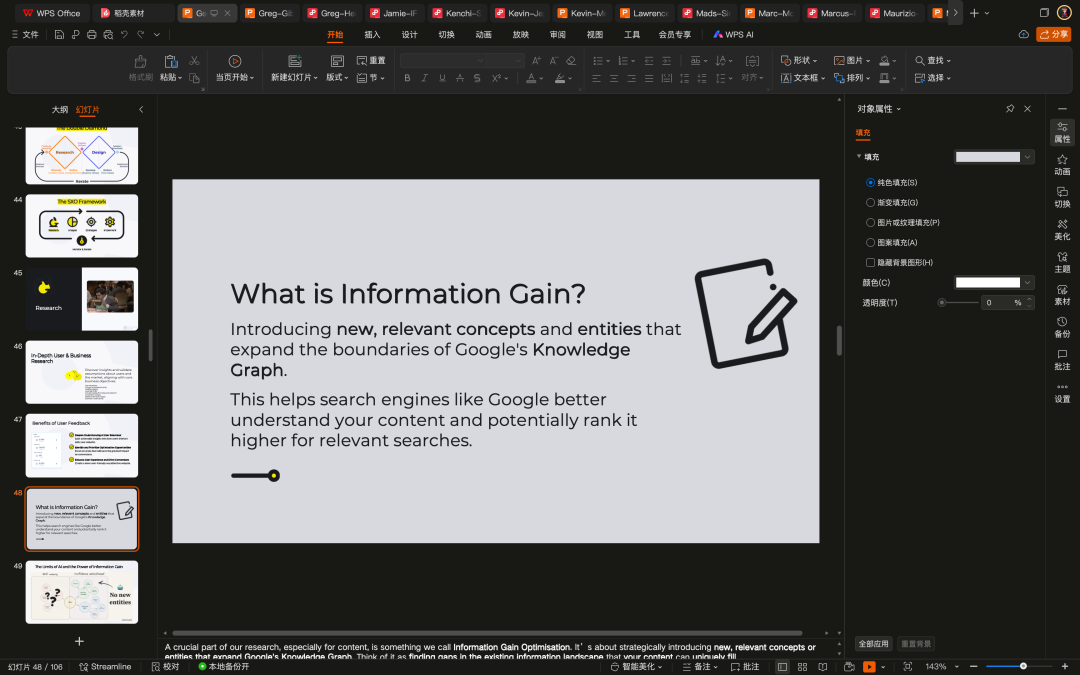Open the Beautify (美化) sidebar panel

1062,229
